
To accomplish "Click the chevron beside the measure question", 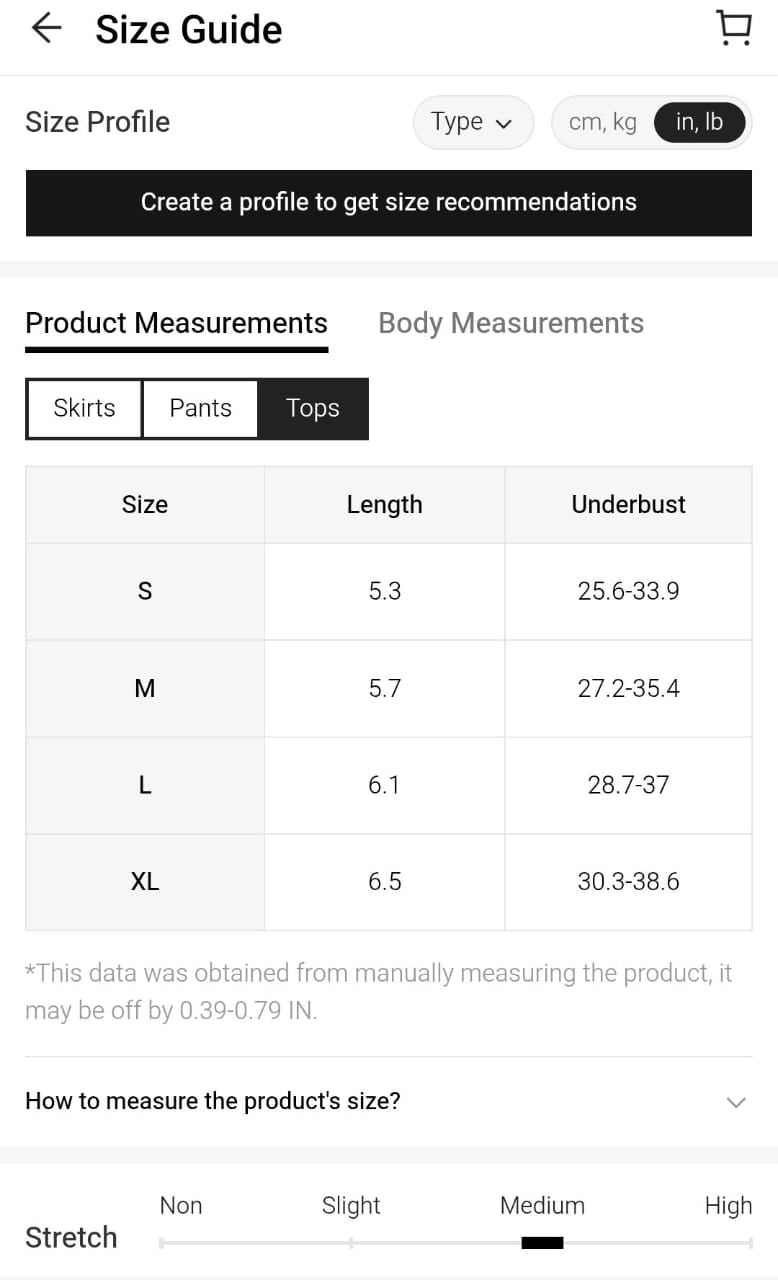I will coord(736,1102).
